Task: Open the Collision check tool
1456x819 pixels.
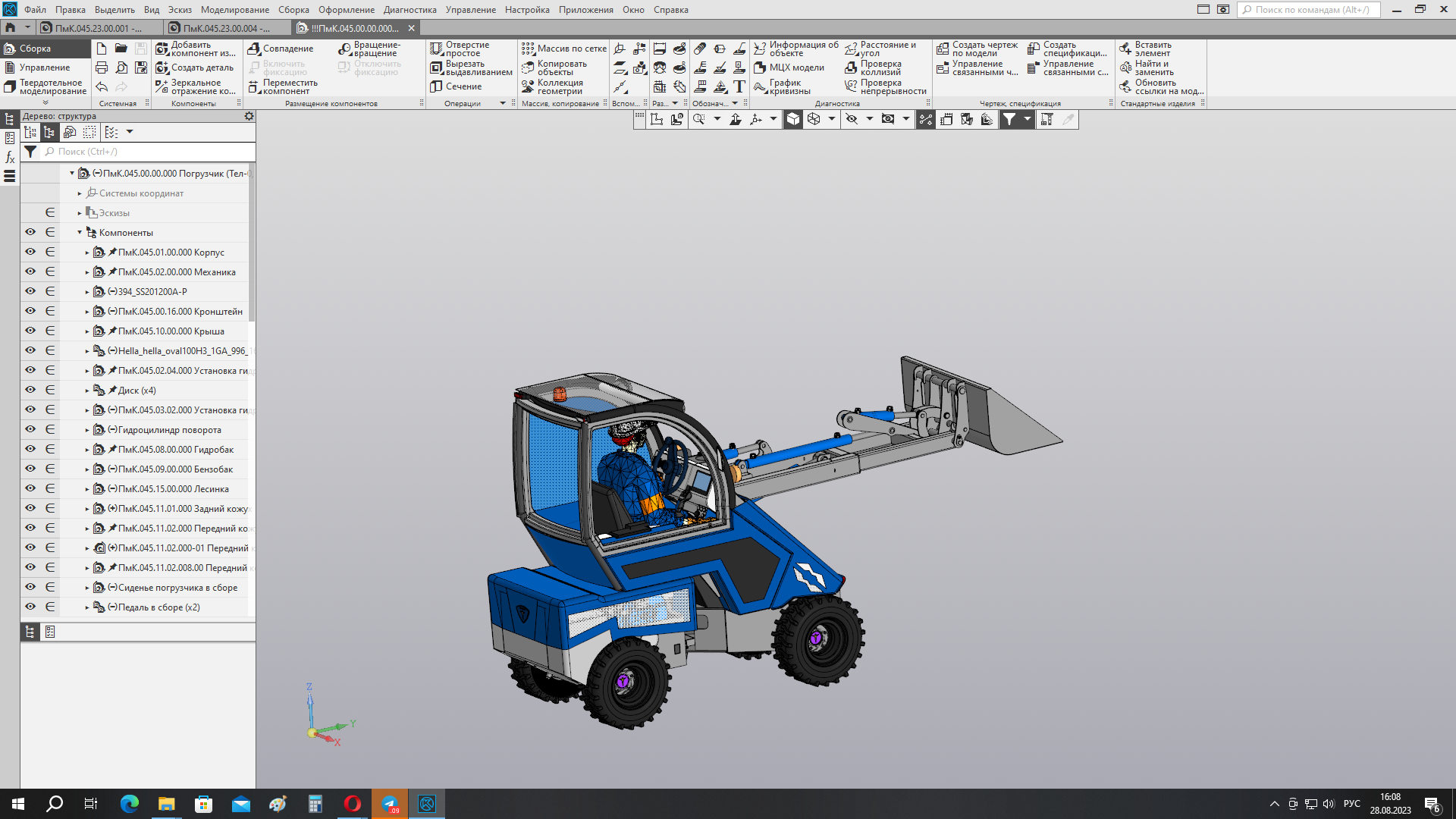Action: click(x=851, y=67)
